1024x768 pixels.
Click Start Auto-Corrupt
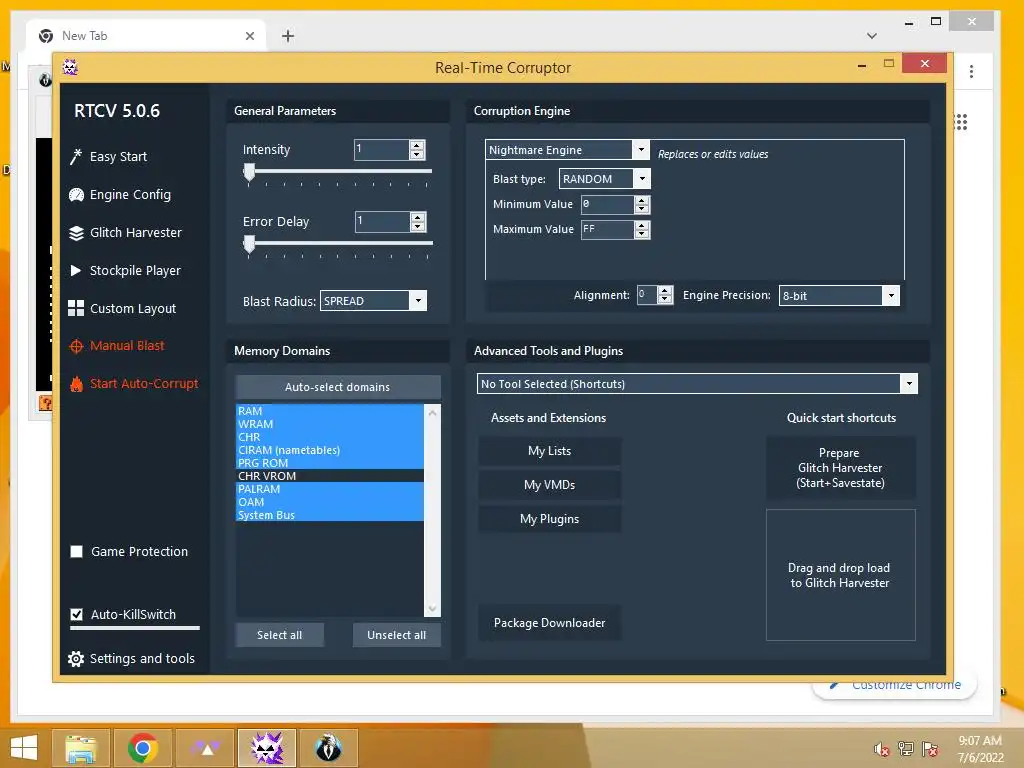(144, 383)
